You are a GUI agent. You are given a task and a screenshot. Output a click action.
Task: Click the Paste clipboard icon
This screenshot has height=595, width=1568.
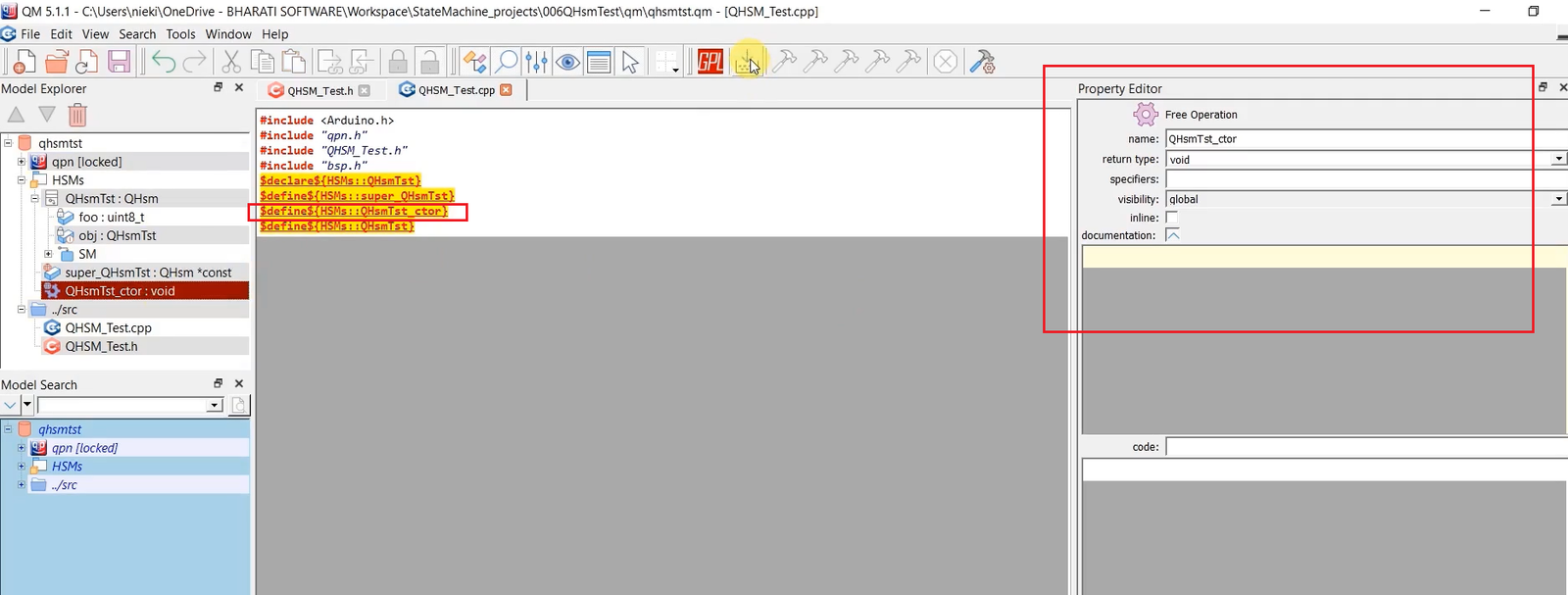293,62
